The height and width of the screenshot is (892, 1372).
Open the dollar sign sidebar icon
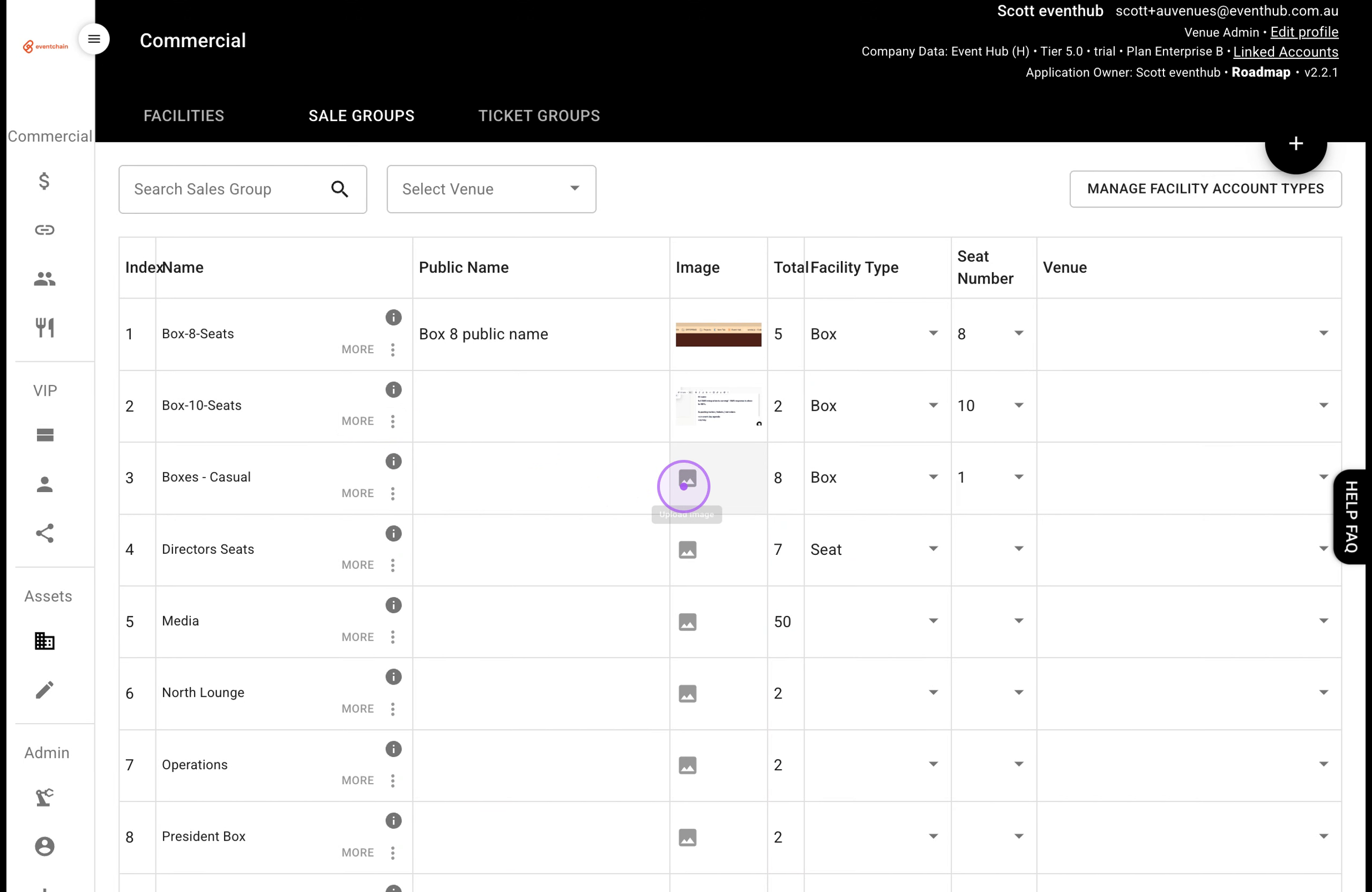(44, 181)
